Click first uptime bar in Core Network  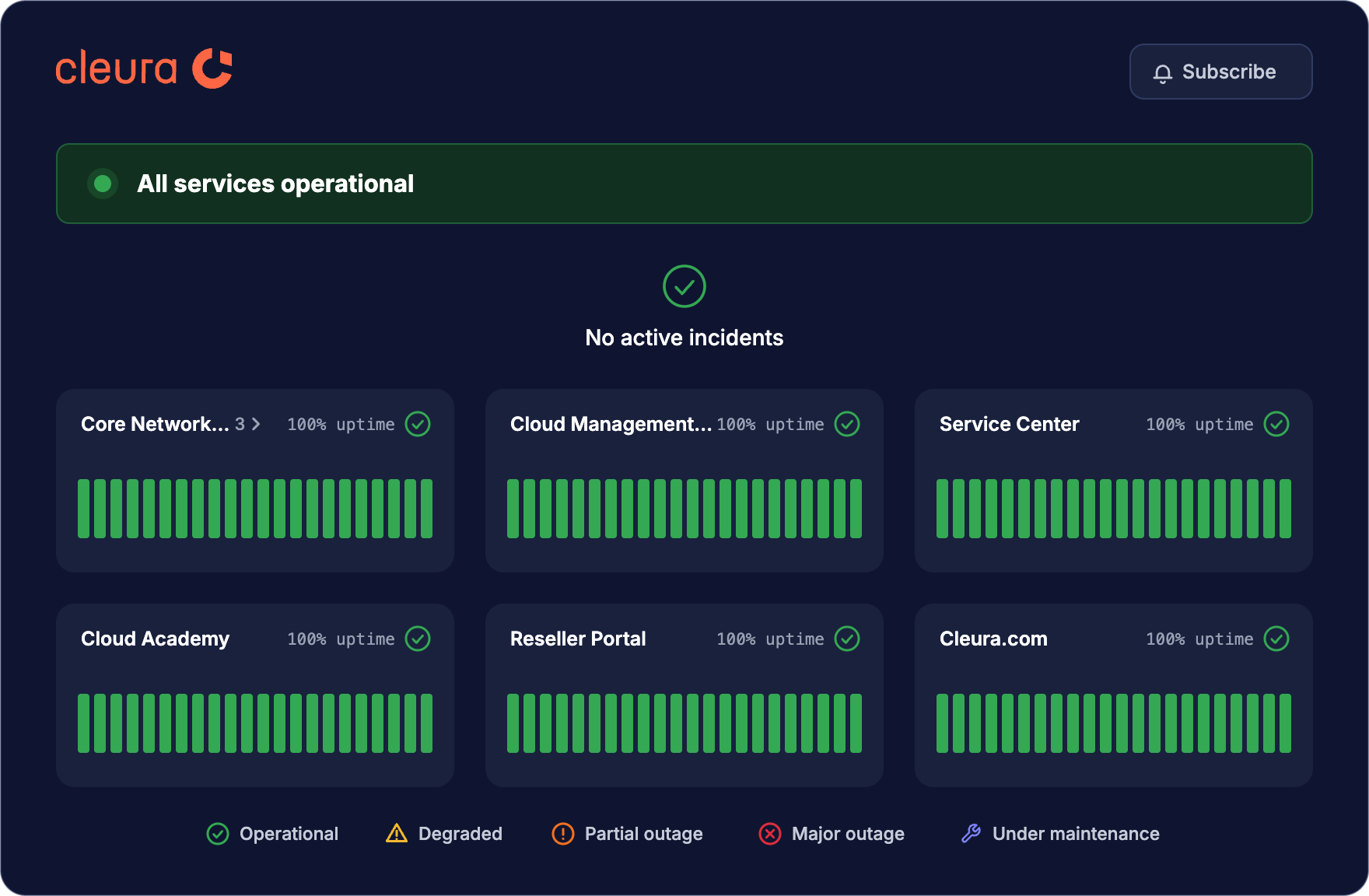83,509
